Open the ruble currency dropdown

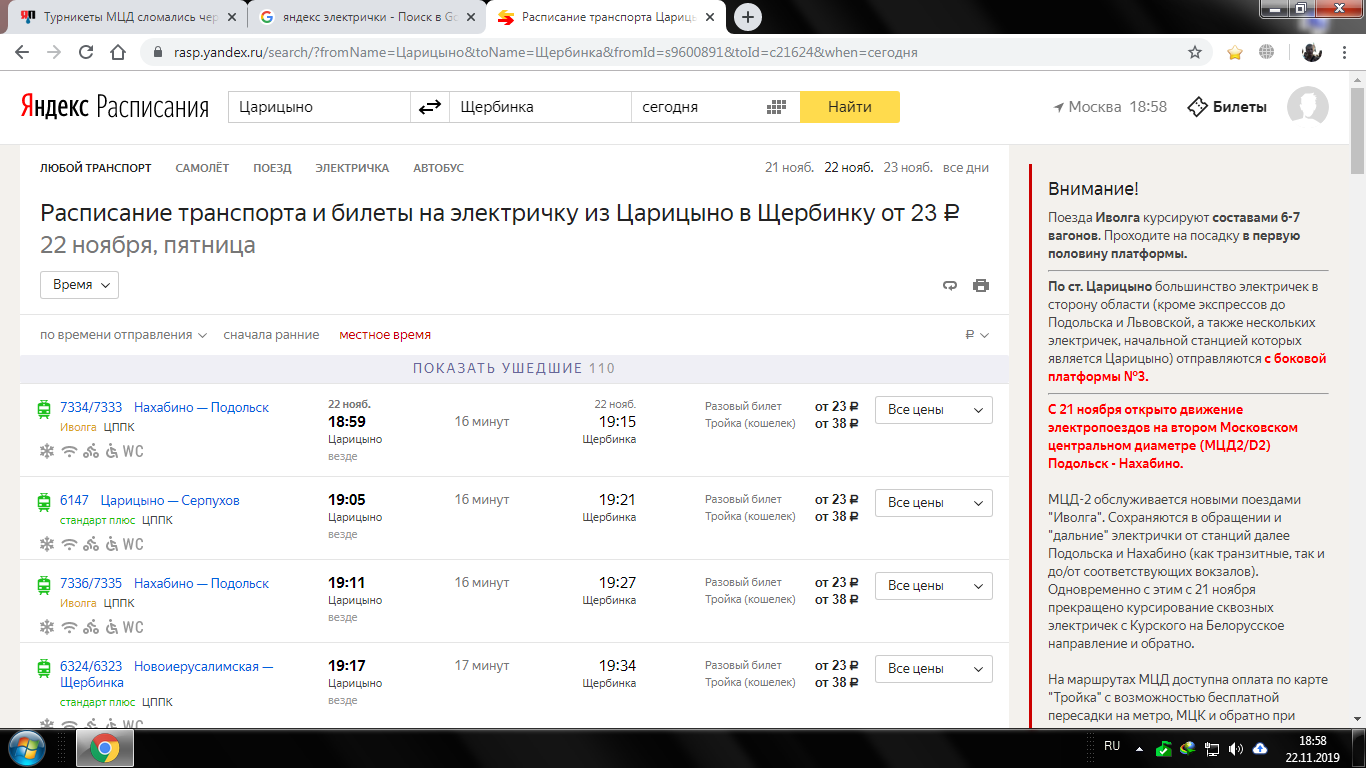(977, 335)
